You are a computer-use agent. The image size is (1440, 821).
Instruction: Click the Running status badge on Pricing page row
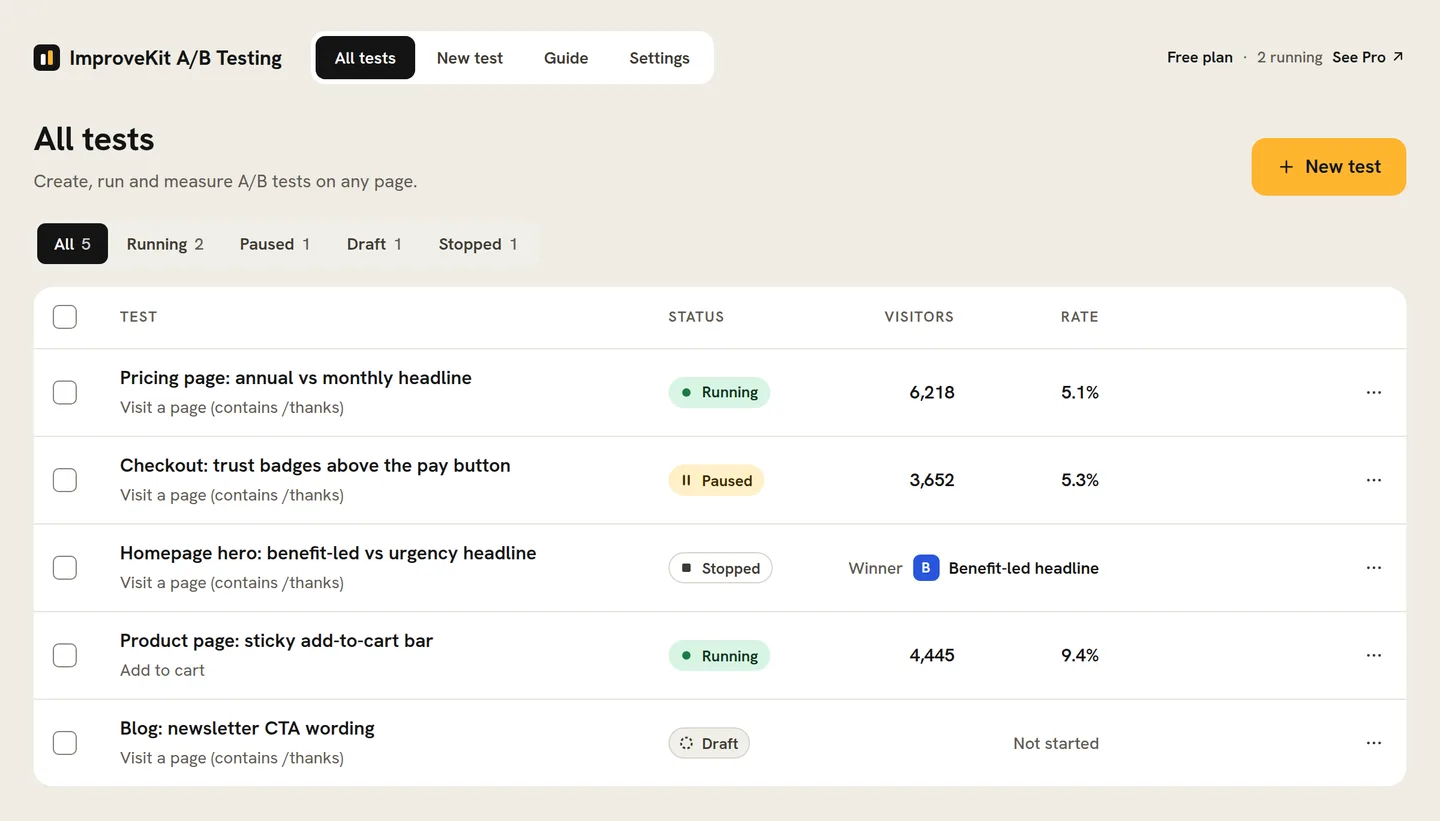(x=719, y=393)
